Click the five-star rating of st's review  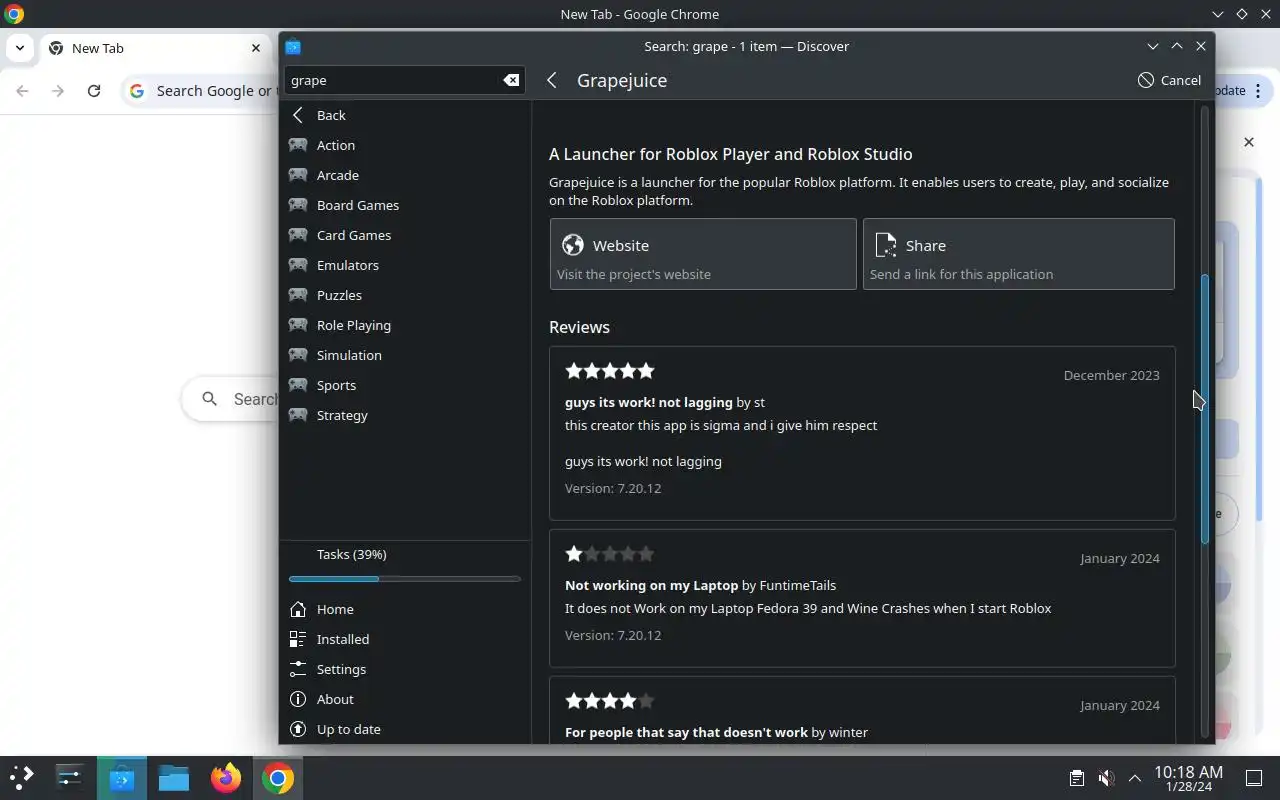610,371
